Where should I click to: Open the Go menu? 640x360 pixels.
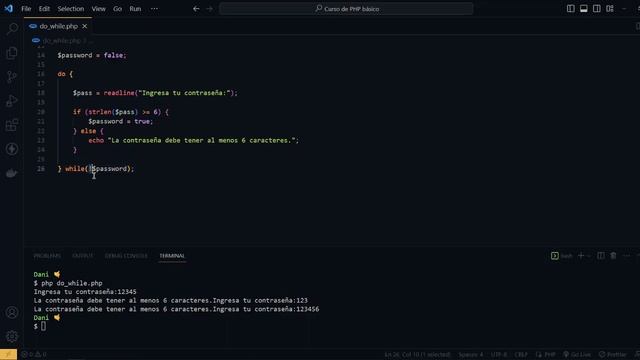click(x=118, y=9)
